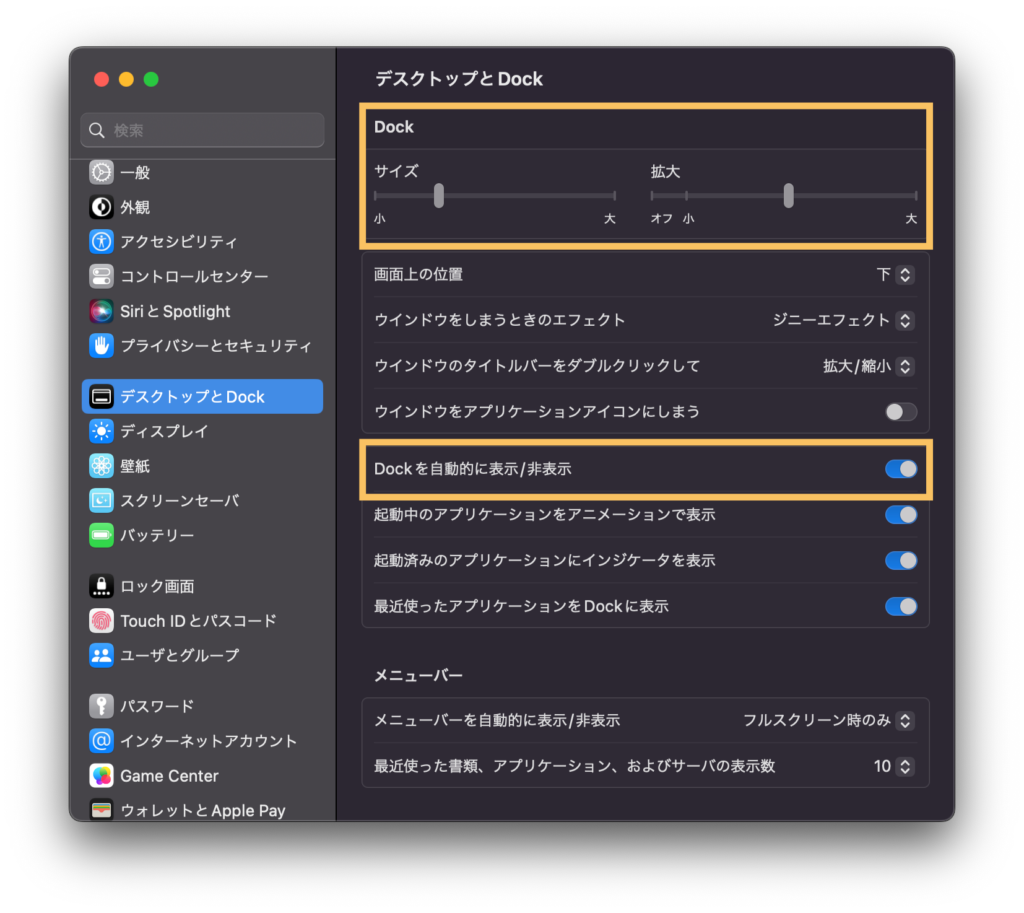Click the バッテリー battery icon
Viewport: 1024px width, 913px height.
(101, 535)
